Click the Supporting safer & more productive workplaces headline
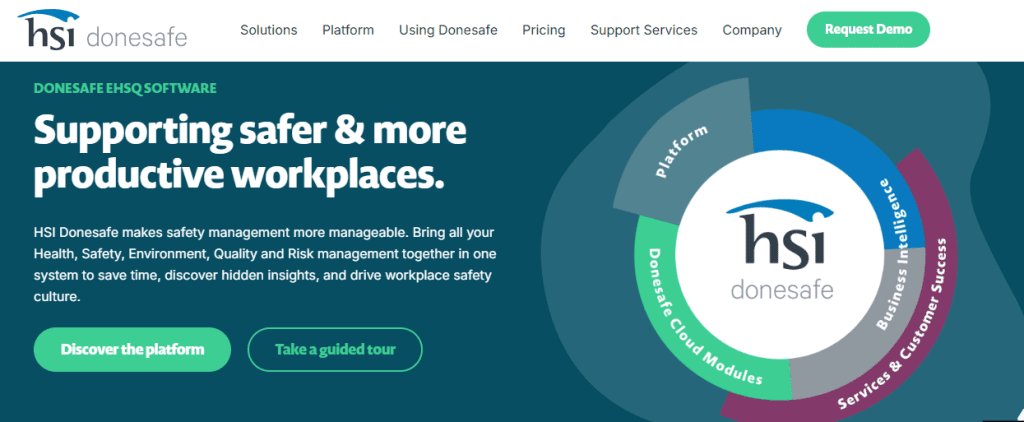 click(250, 154)
